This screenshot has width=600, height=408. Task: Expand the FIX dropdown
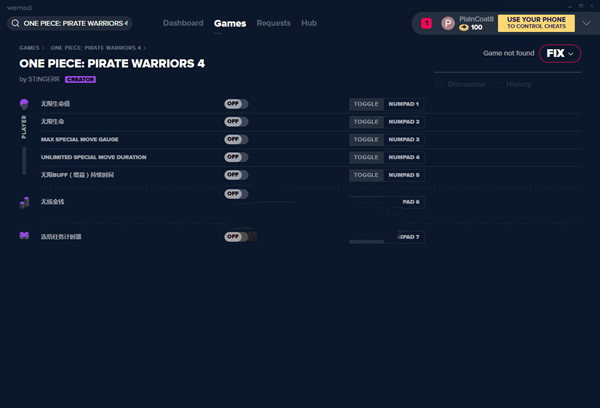click(560, 54)
